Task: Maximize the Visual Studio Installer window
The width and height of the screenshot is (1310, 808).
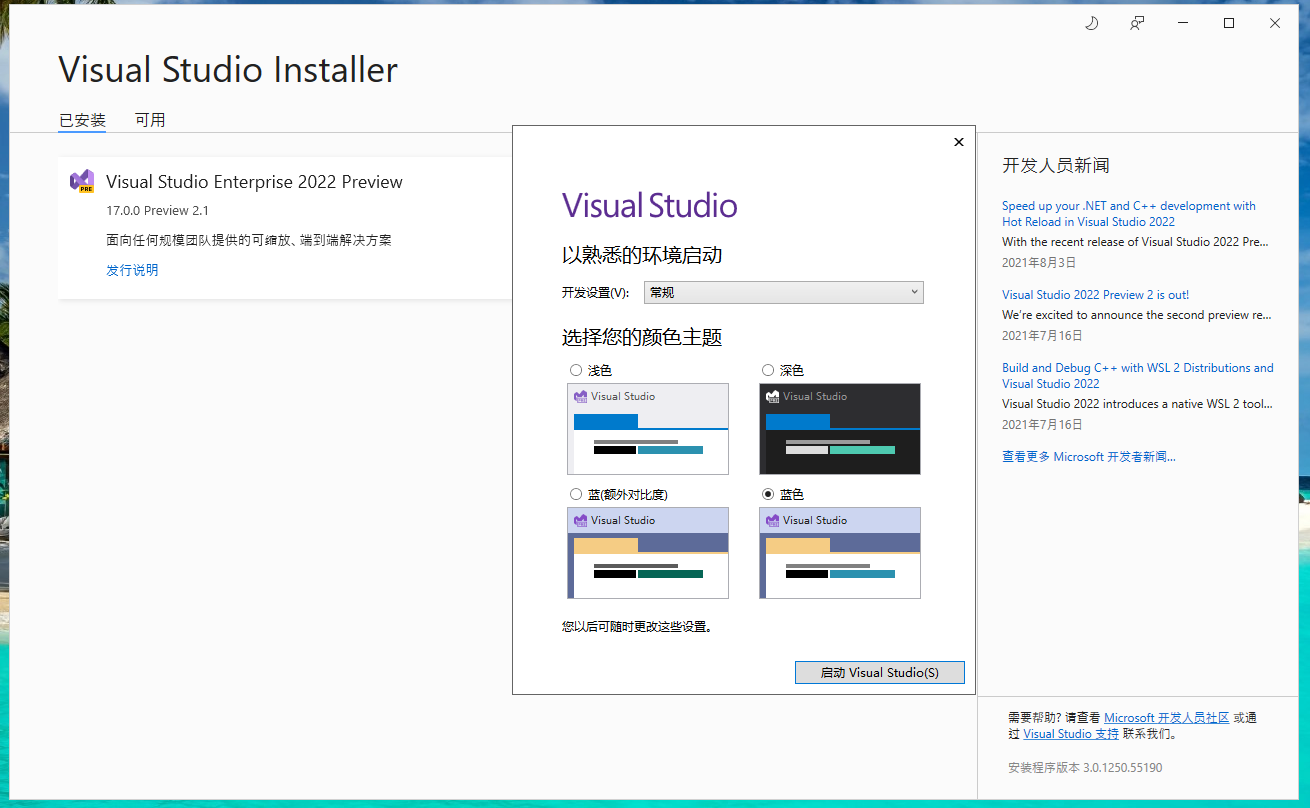Action: (x=1229, y=23)
